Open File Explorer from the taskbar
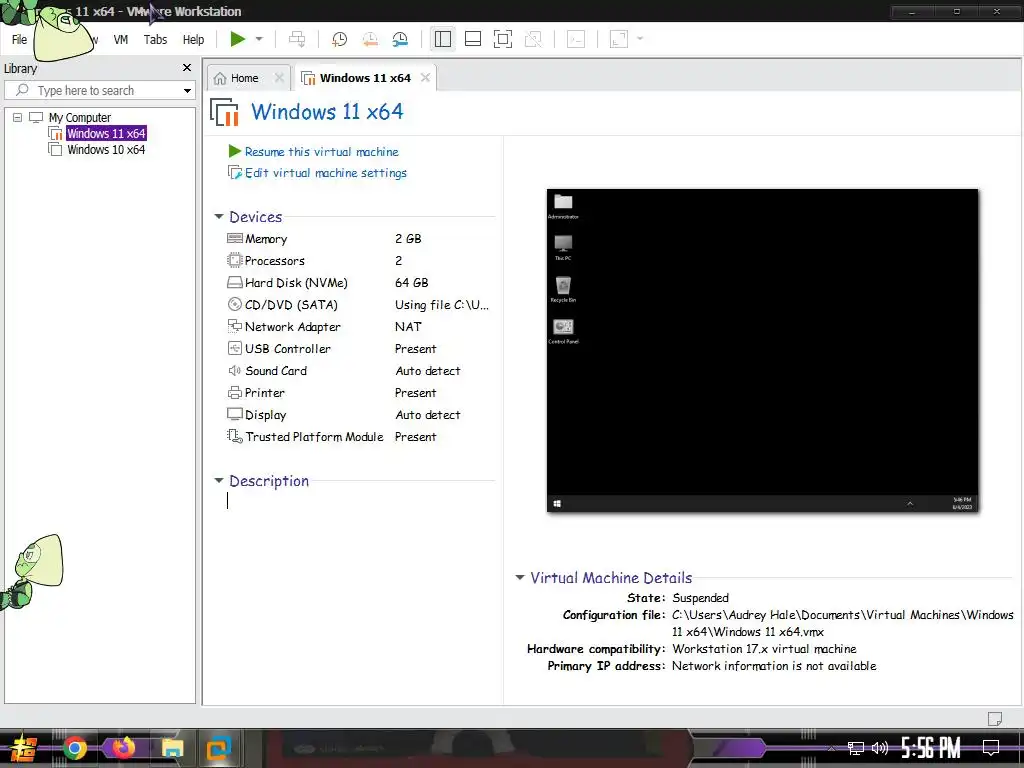1024x768 pixels. 172,748
